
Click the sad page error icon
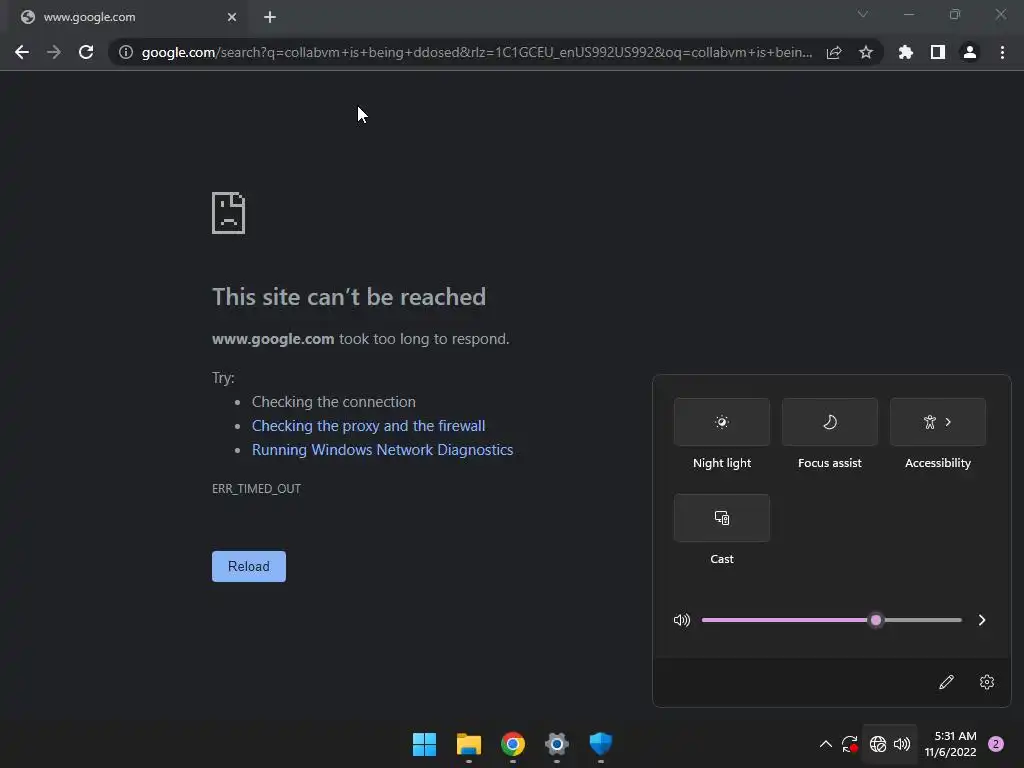(x=229, y=213)
